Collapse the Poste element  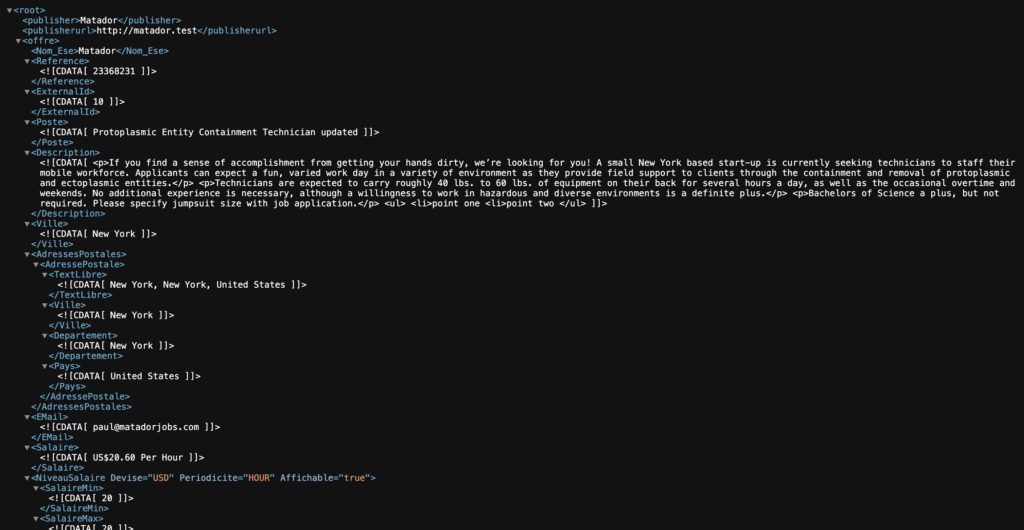[x=27, y=122]
